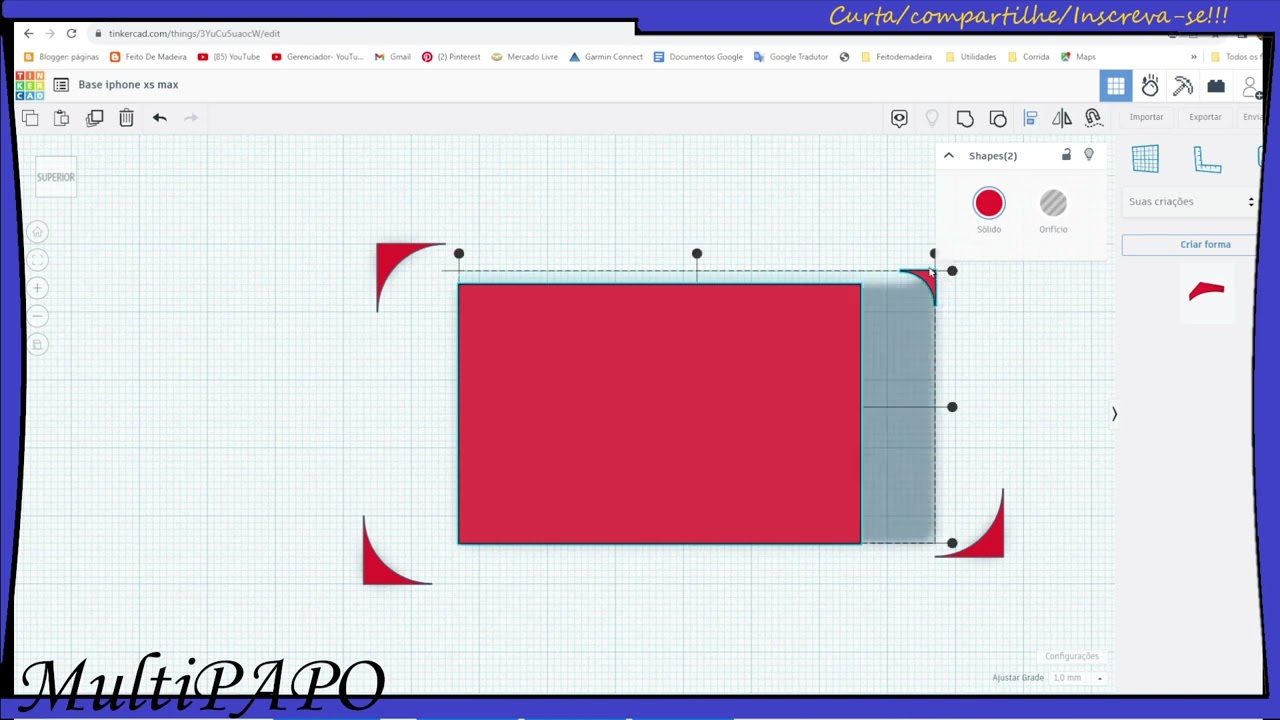Open the Feito De Madeira bookmark
This screenshot has height=720, width=1280.
(149, 57)
